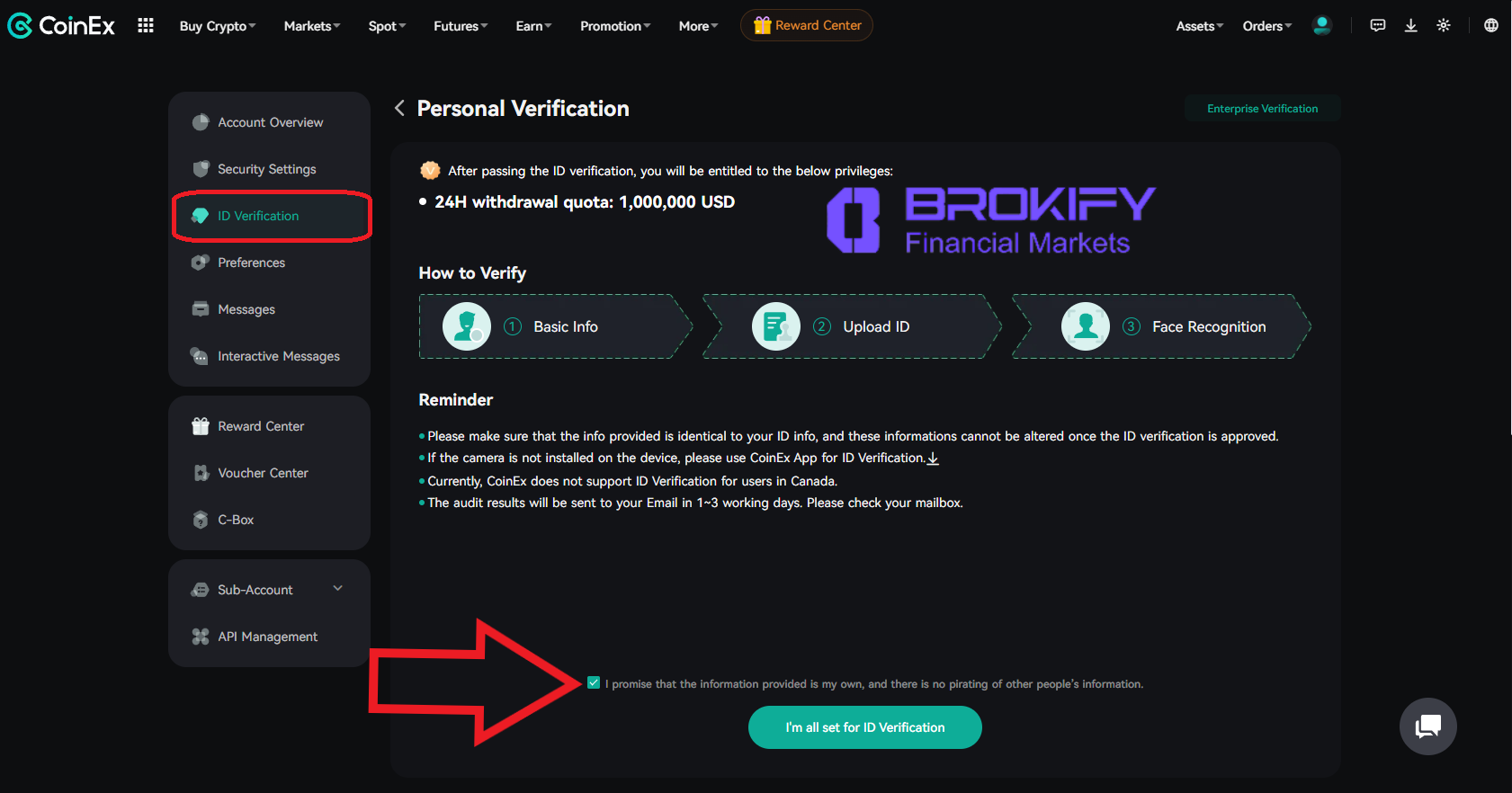
Task: Open the apps grid menu icon
Action: pyautogui.click(x=146, y=25)
